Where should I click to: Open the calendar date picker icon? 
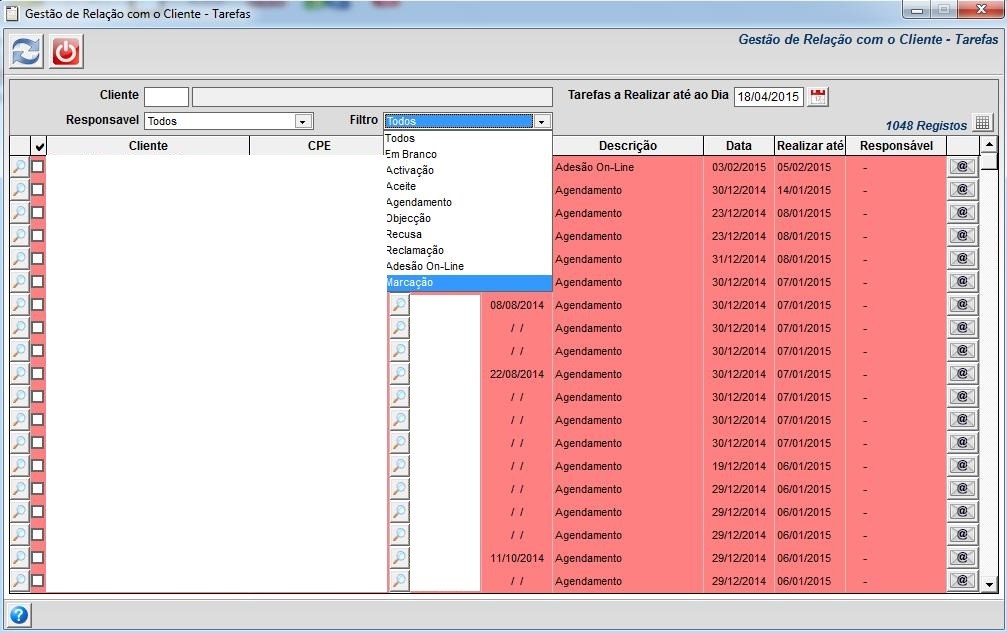tap(819, 96)
